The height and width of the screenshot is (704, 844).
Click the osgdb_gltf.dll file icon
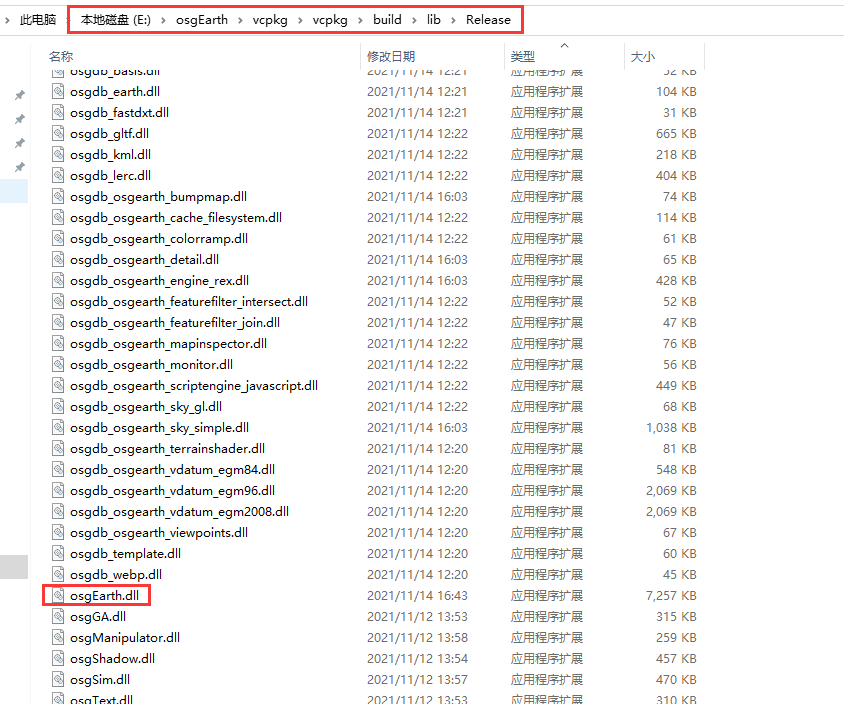point(58,133)
